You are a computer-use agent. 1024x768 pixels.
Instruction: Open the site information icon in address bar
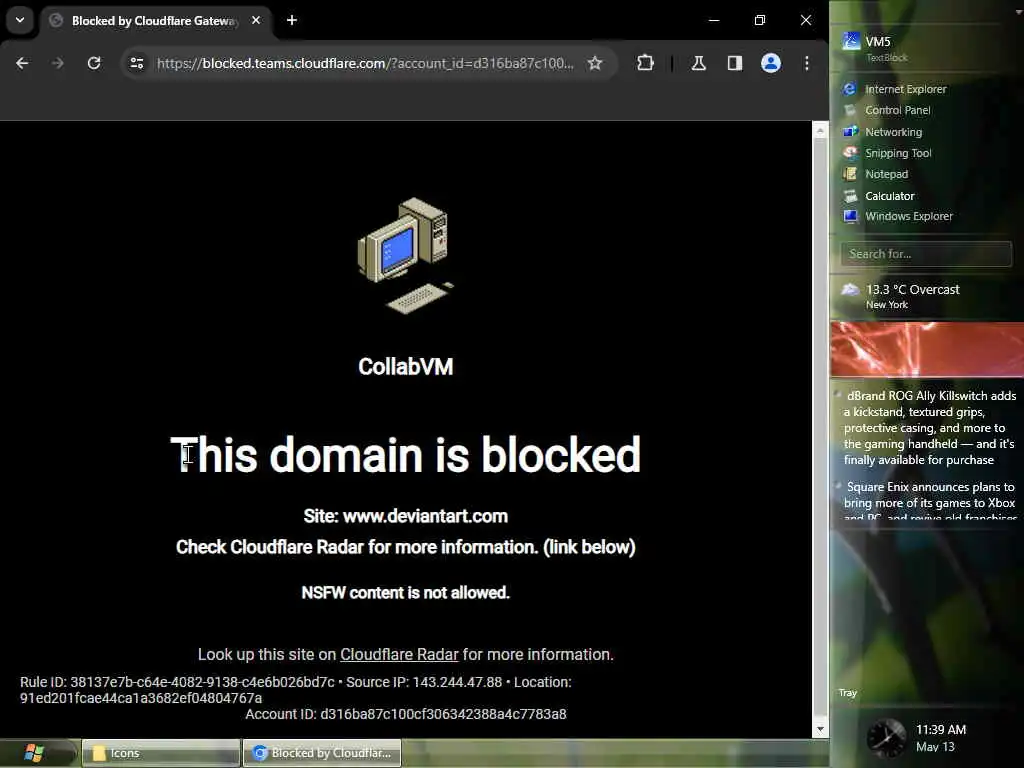137,63
